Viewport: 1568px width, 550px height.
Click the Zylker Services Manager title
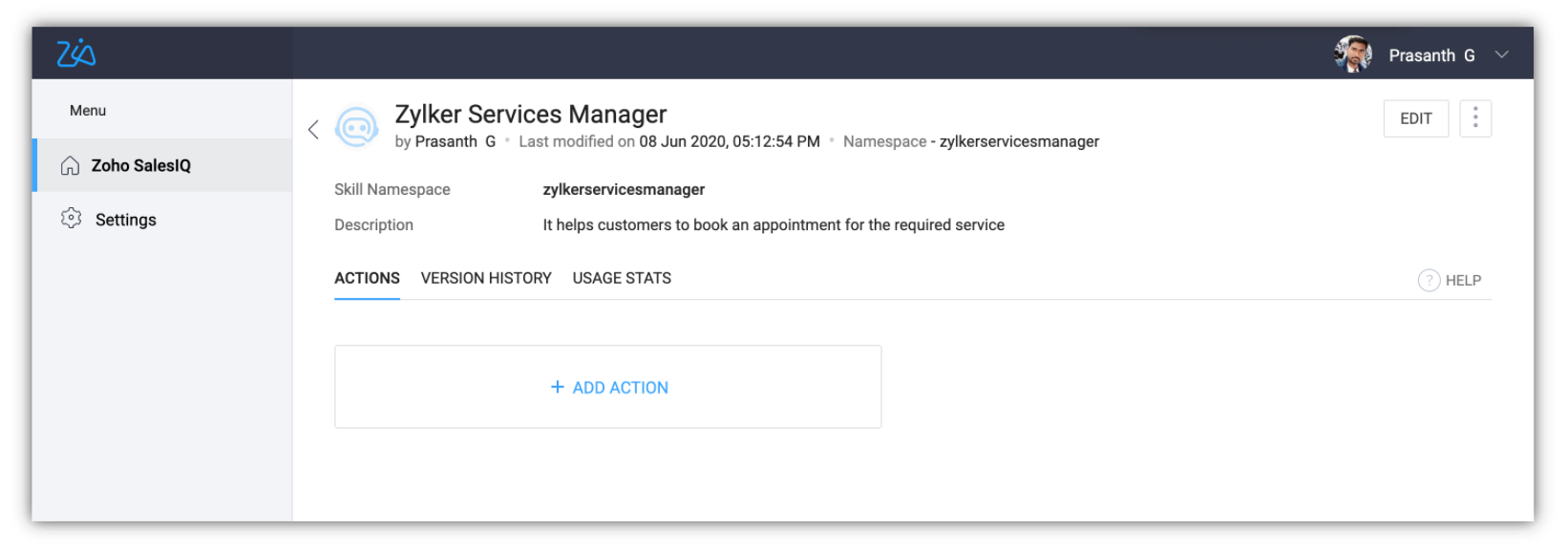pos(531,115)
